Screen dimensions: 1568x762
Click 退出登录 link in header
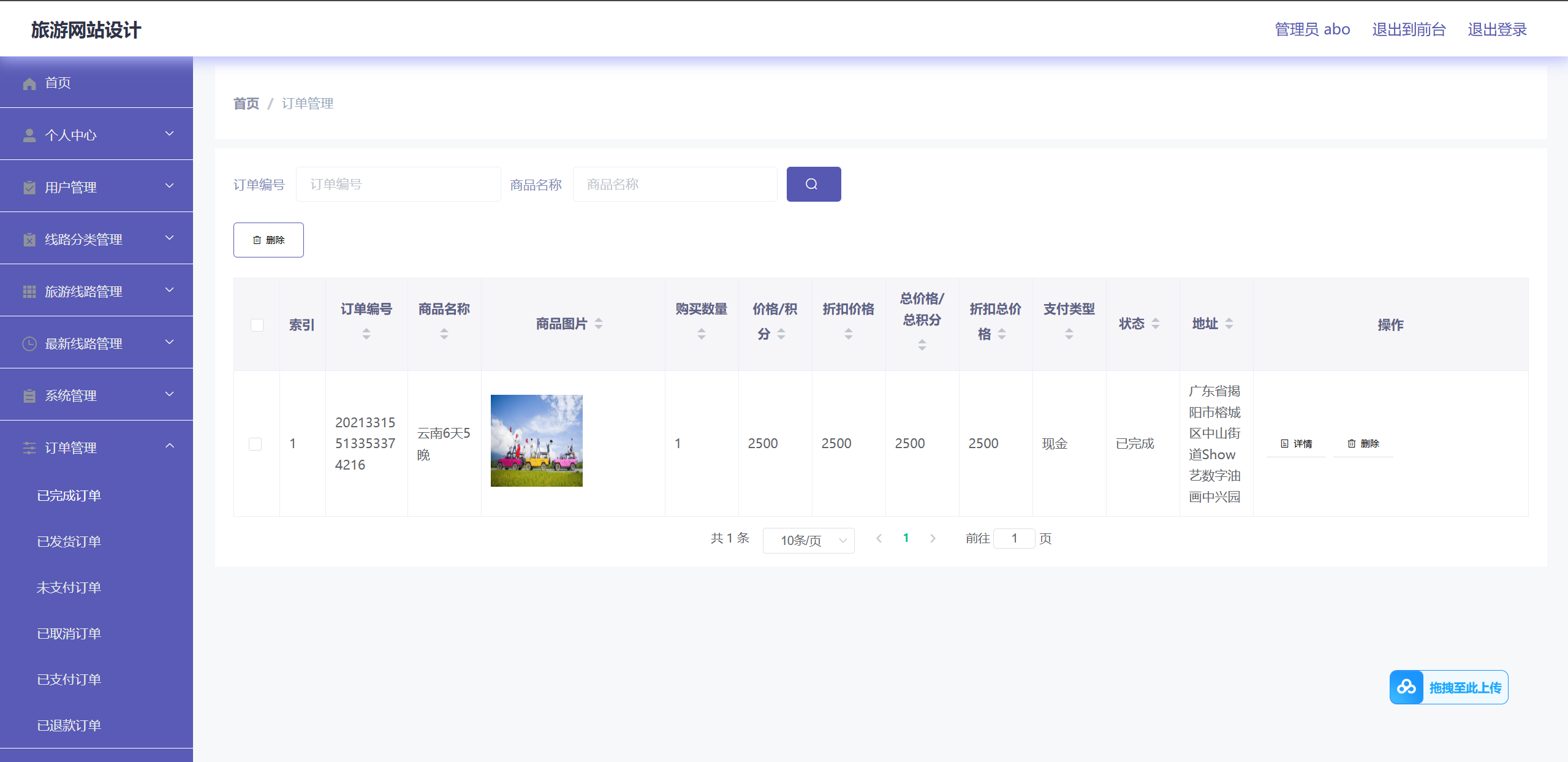coord(1497,29)
